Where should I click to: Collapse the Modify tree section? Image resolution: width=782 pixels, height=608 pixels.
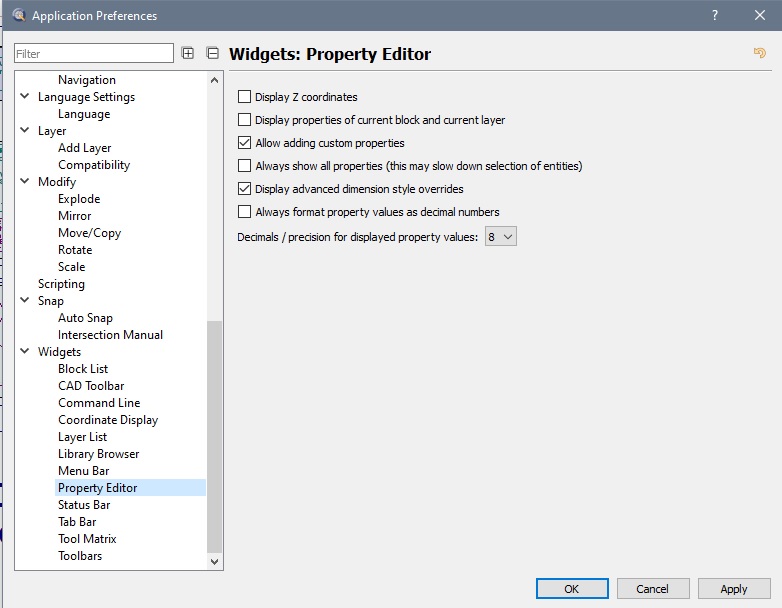click(25, 182)
